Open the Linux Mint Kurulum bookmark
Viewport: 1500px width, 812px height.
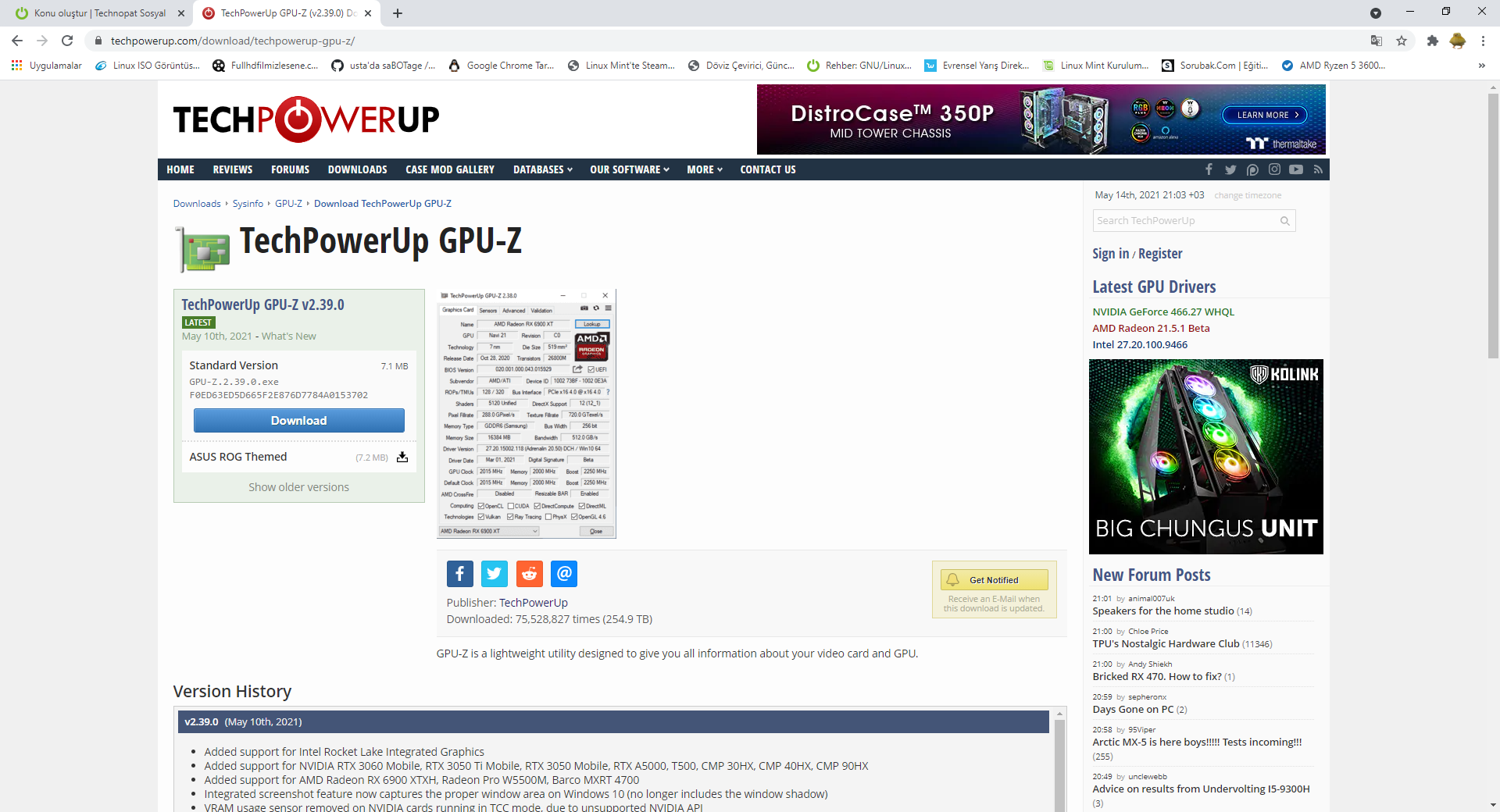pos(1096,66)
